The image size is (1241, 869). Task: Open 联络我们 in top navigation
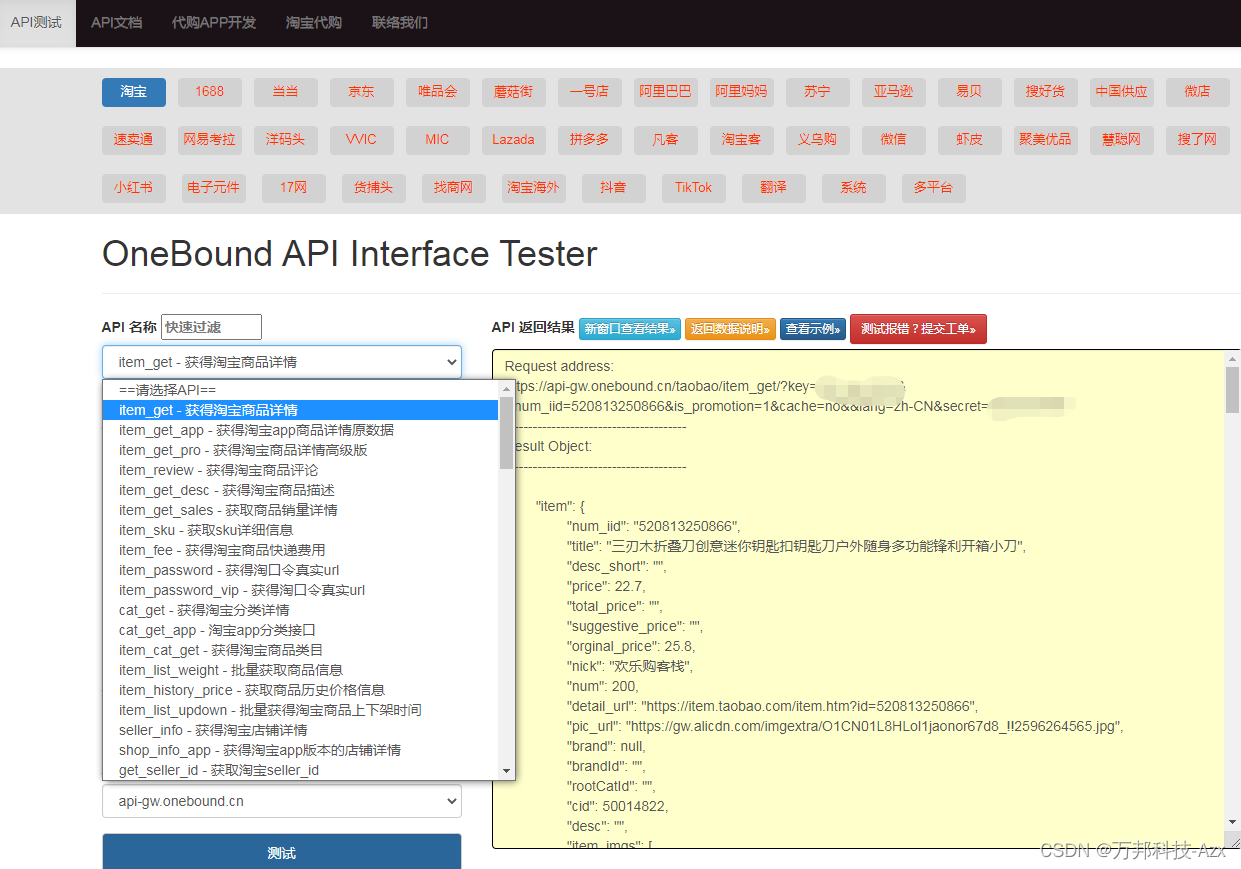pyautogui.click(x=400, y=22)
